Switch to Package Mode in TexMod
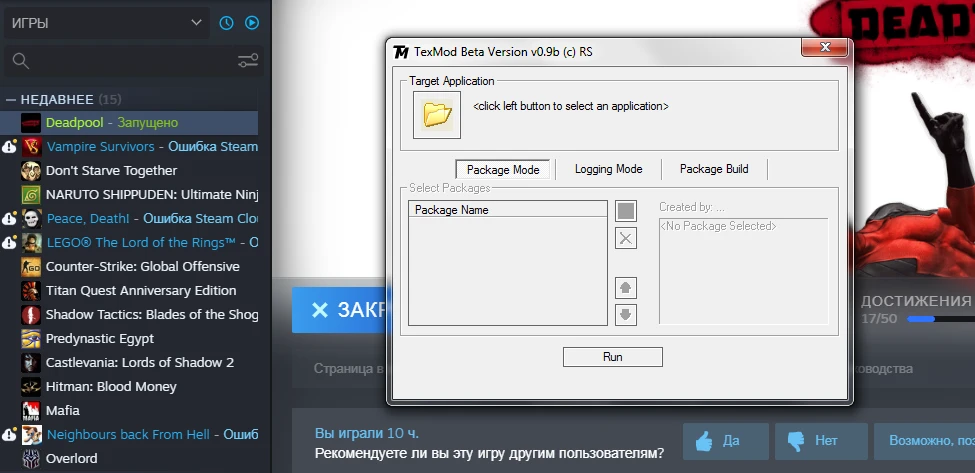This screenshot has width=975, height=473. coord(503,170)
